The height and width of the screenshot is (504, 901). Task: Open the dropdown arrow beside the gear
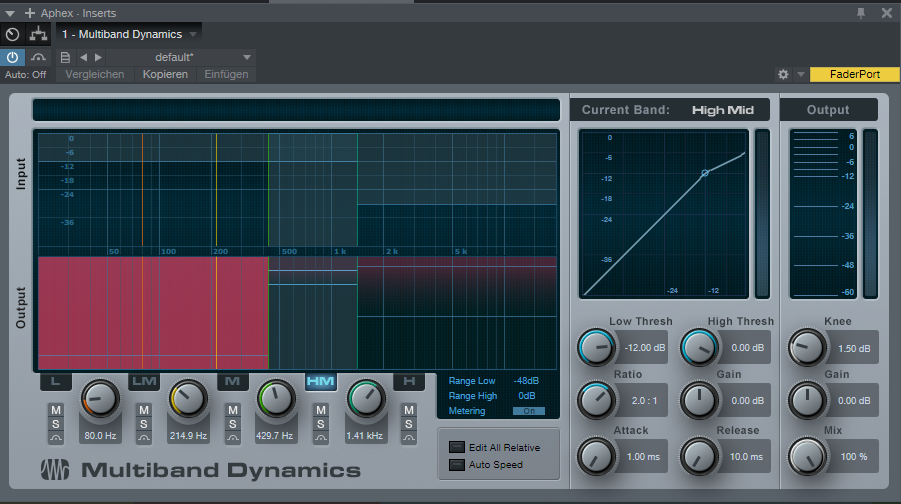(800, 74)
